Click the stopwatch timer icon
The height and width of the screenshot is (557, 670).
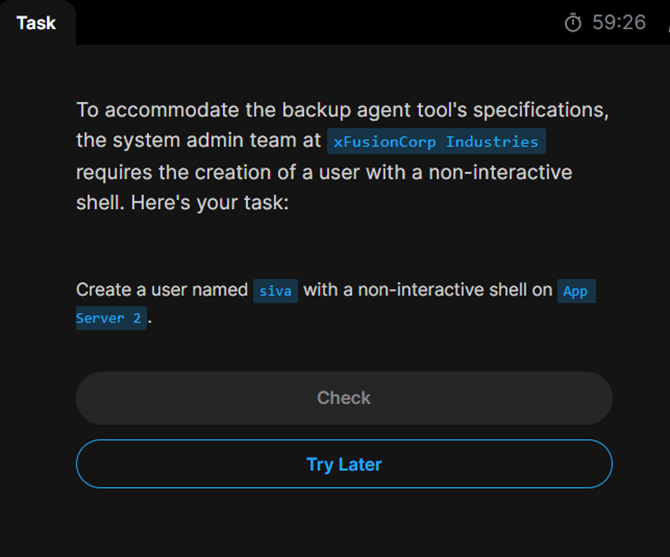pyautogui.click(x=573, y=22)
